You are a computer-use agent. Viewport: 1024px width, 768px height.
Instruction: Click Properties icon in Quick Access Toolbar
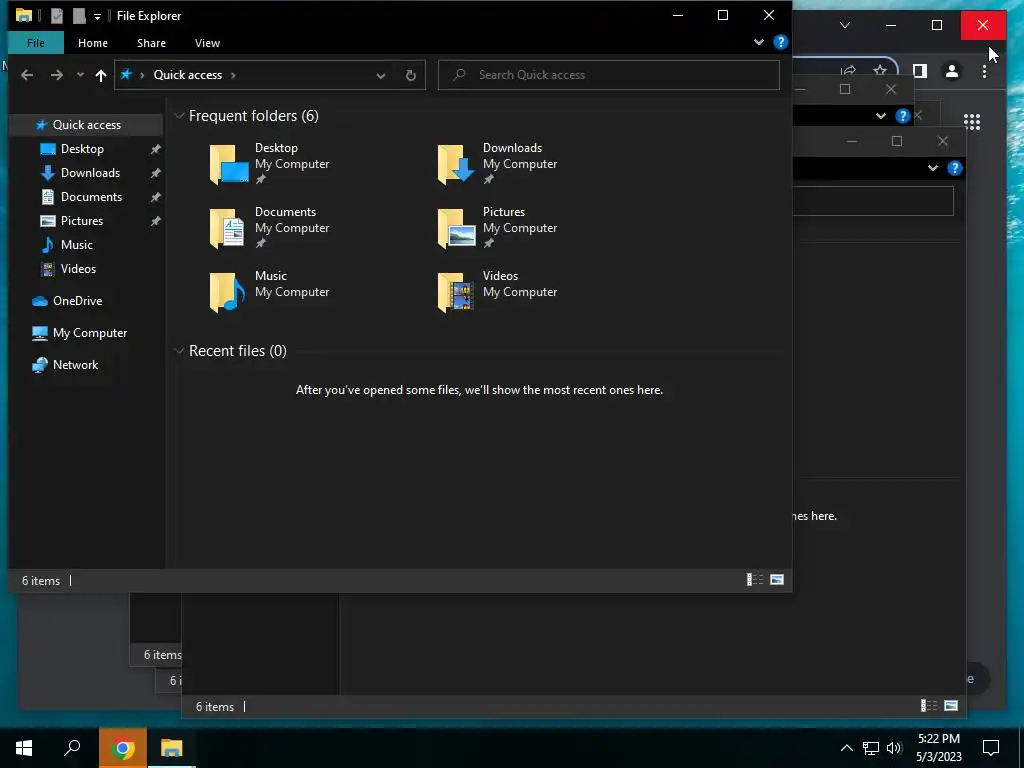[57, 16]
